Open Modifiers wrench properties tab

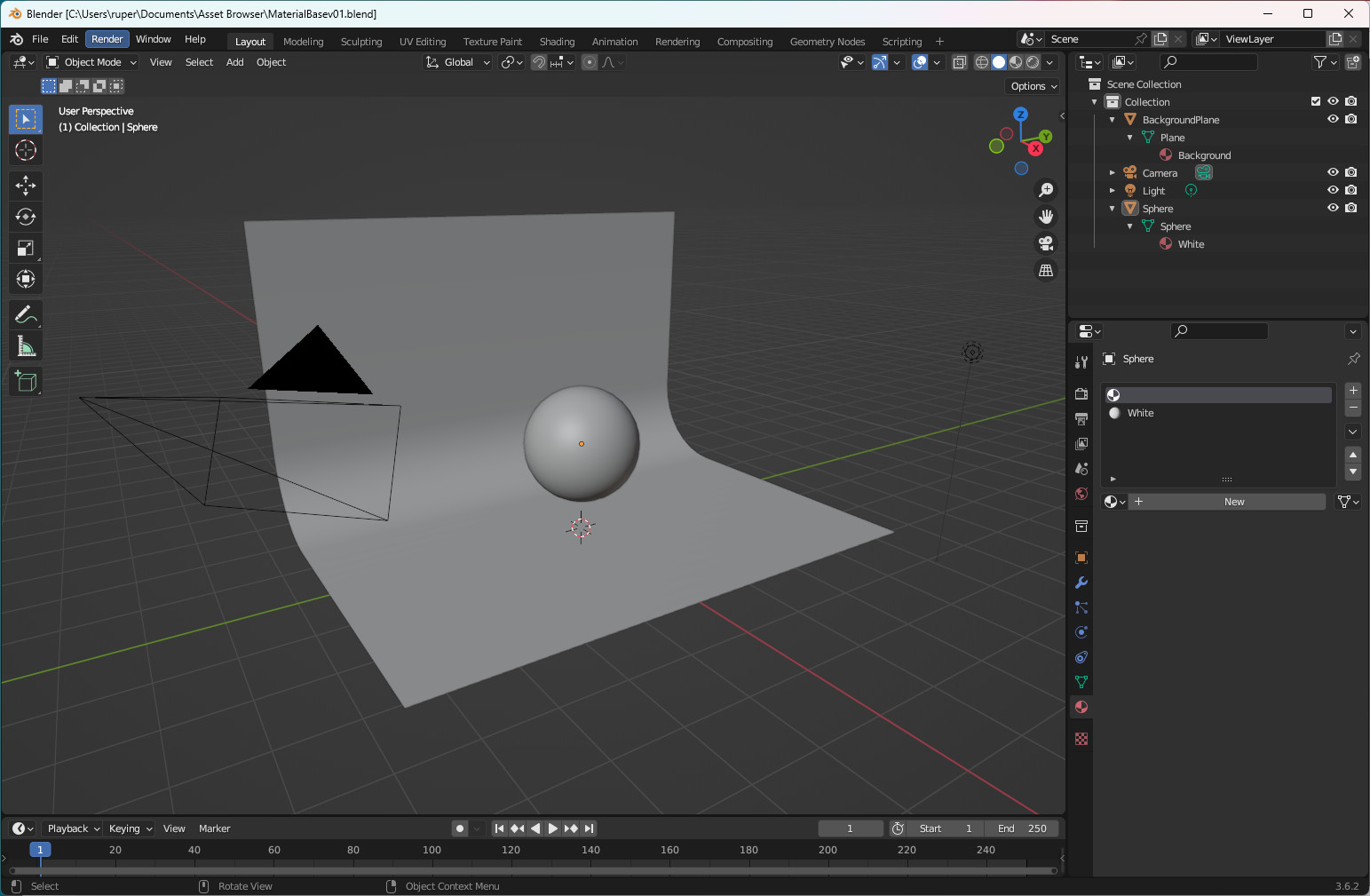click(x=1081, y=583)
